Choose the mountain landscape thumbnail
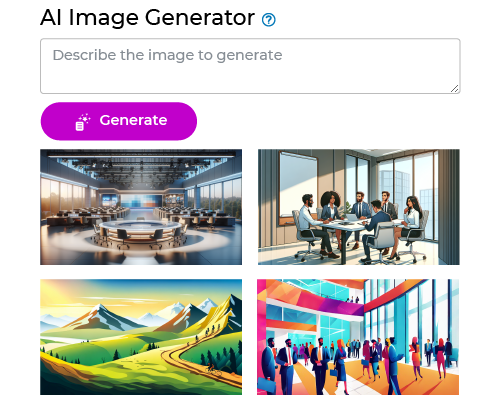This screenshot has height=412, width=500. point(141,337)
